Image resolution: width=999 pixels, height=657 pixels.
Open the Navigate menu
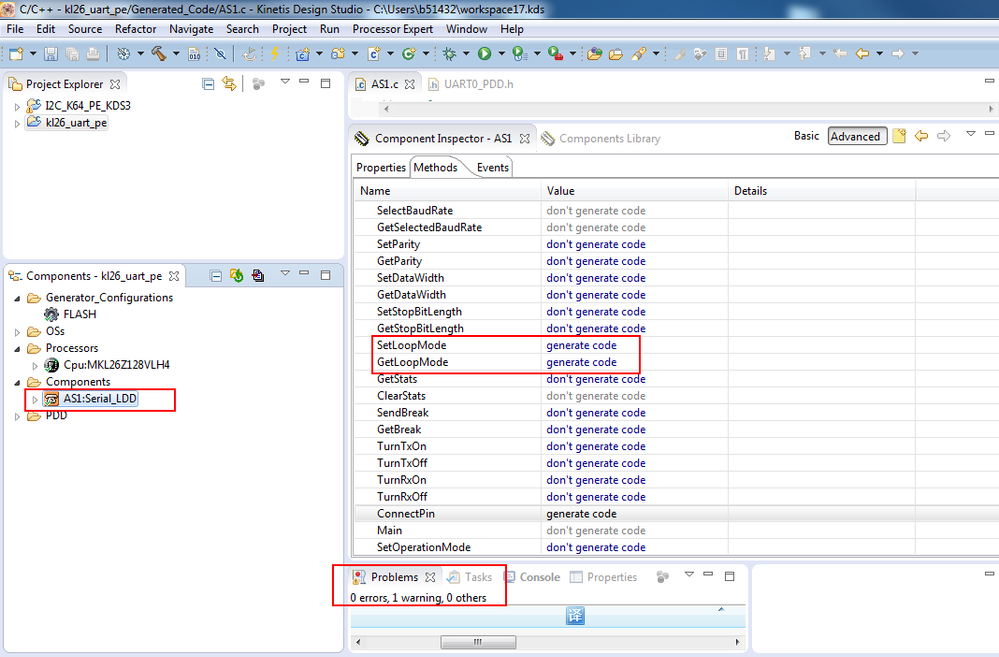tap(191, 29)
